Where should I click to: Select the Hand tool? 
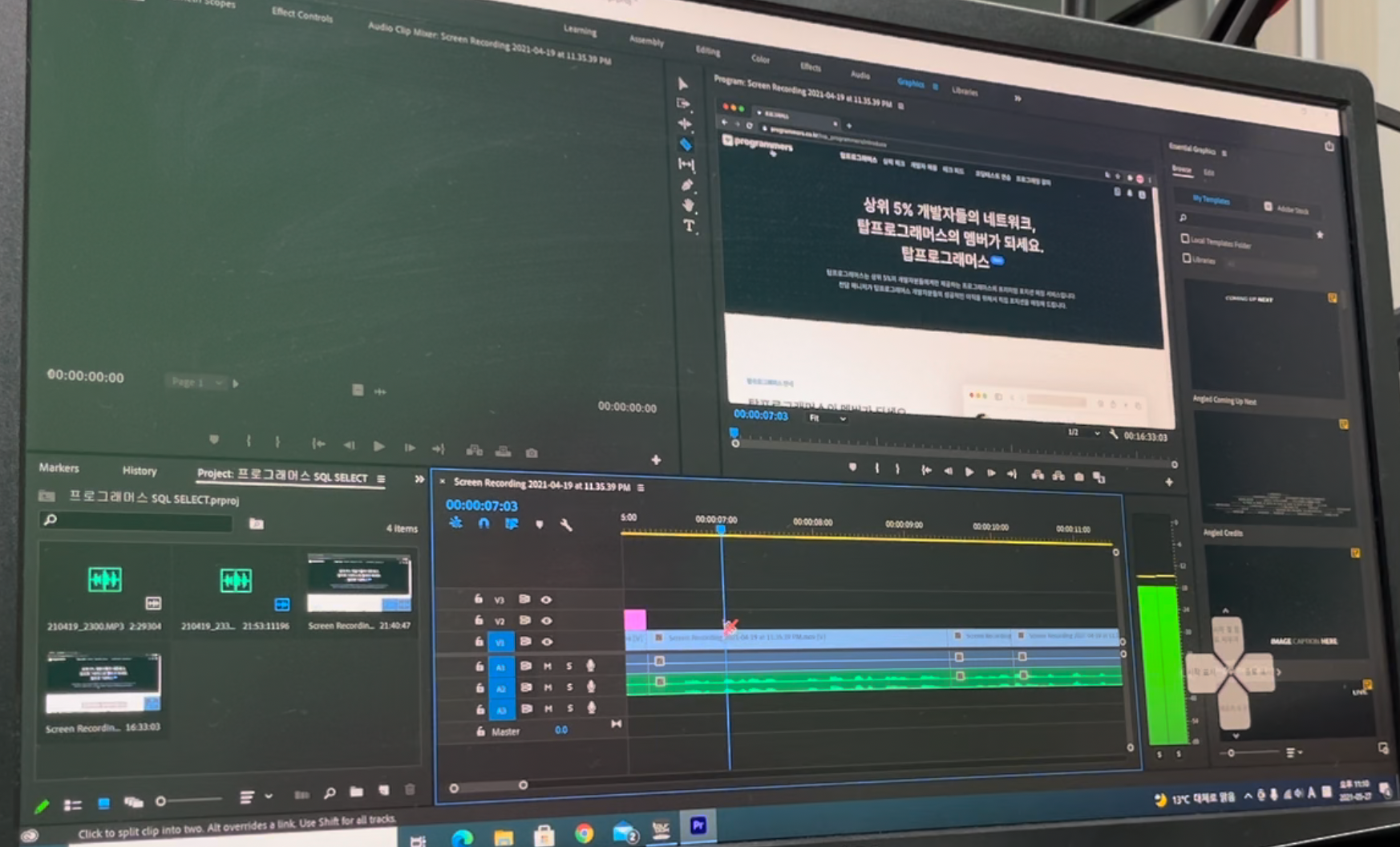(688, 205)
